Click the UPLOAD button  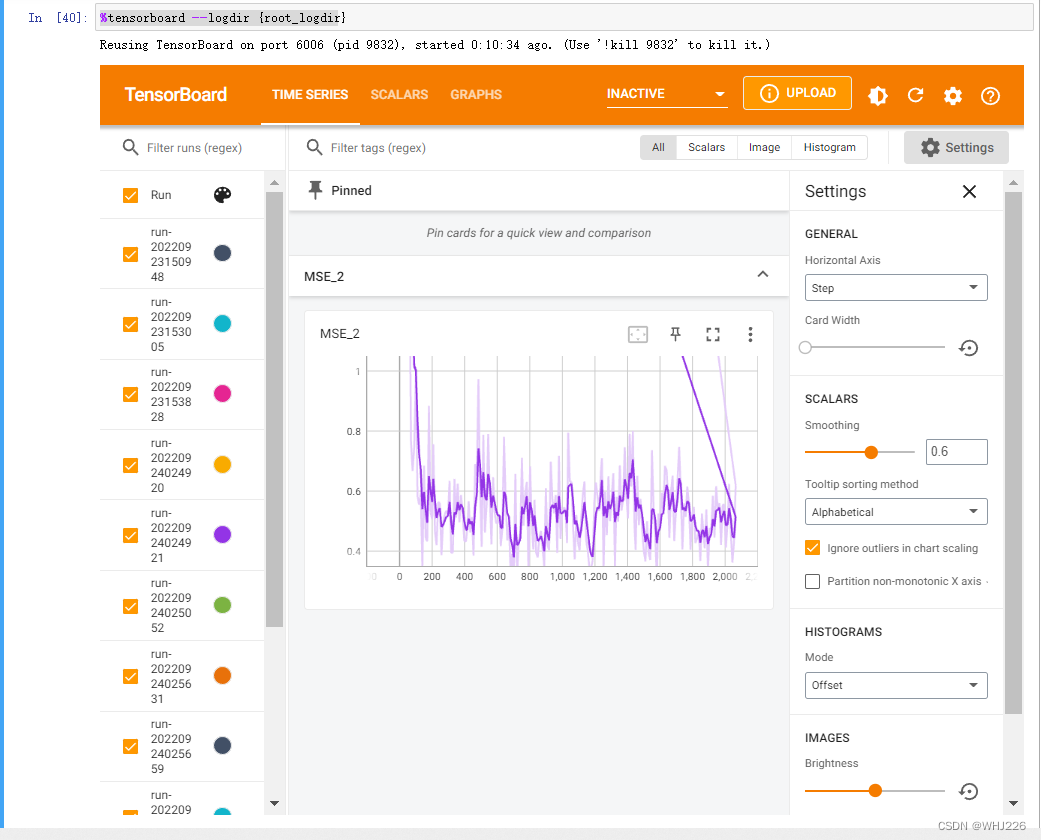797,93
